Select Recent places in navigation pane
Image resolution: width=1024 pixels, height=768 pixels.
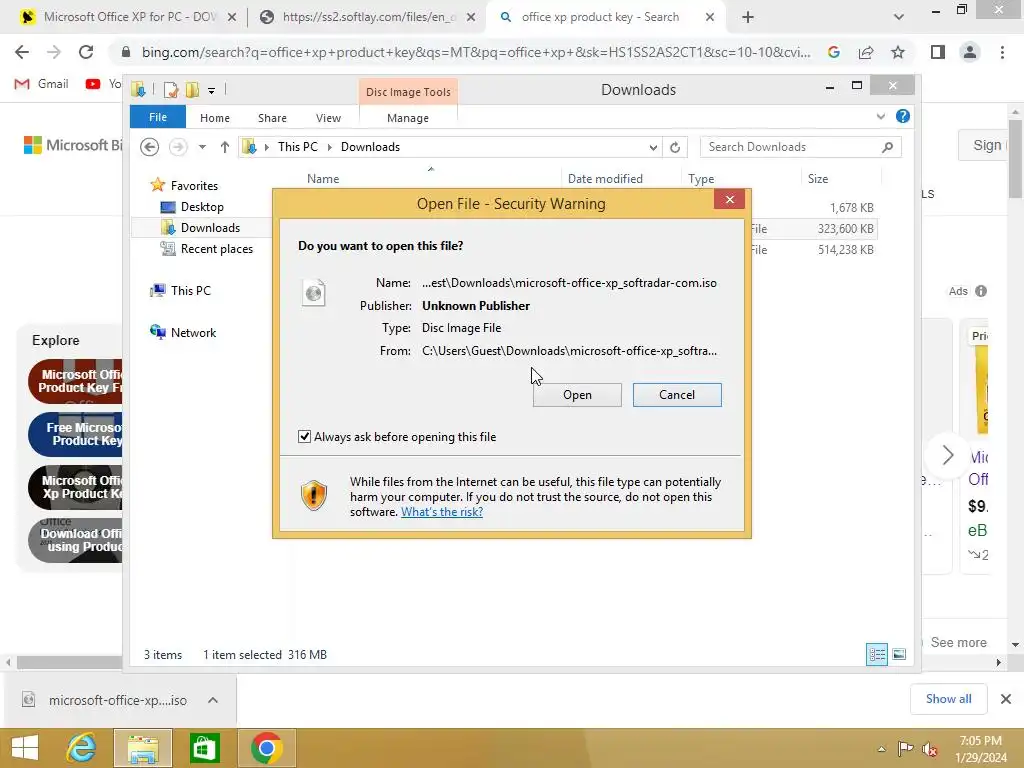[216, 249]
